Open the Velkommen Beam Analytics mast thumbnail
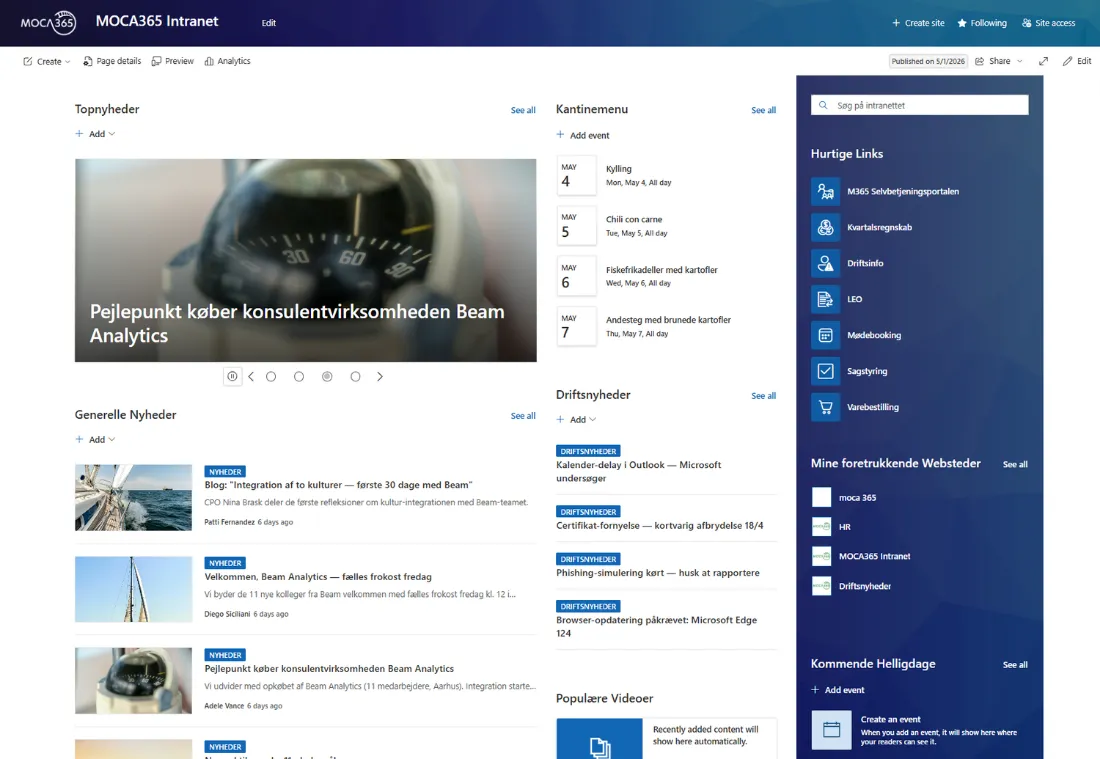This screenshot has width=1100, height=759. pyautogui.click(x=133, y=589)
